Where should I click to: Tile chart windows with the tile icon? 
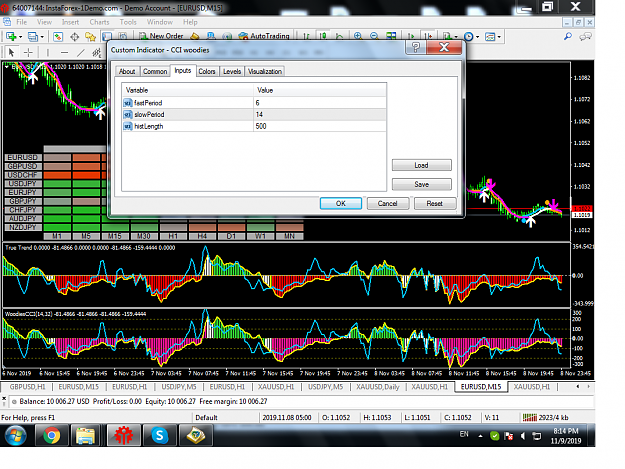click(391, 36)
